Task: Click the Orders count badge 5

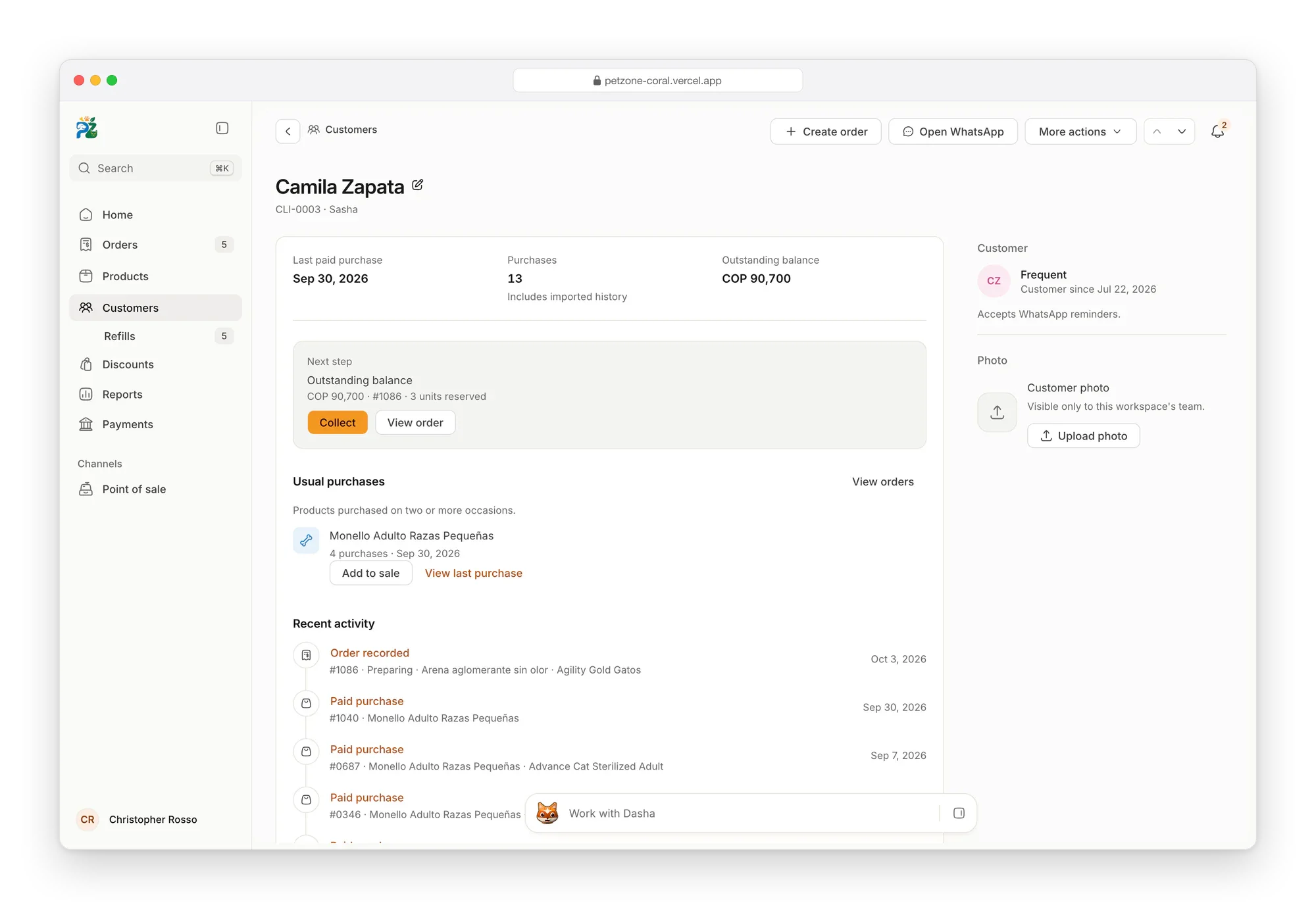Action: (224, 245)
